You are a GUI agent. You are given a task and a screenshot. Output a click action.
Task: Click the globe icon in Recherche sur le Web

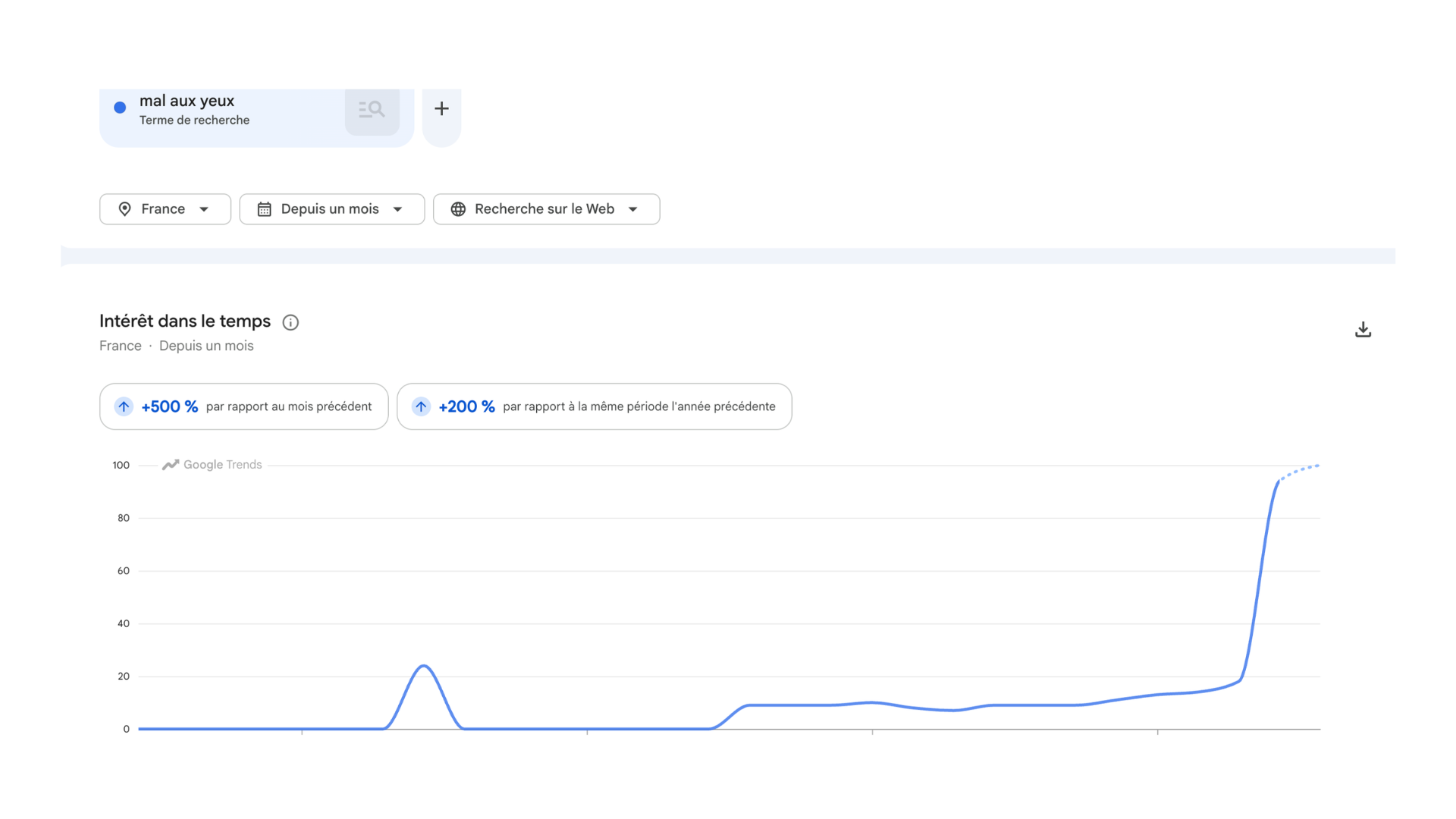[458, 209]
